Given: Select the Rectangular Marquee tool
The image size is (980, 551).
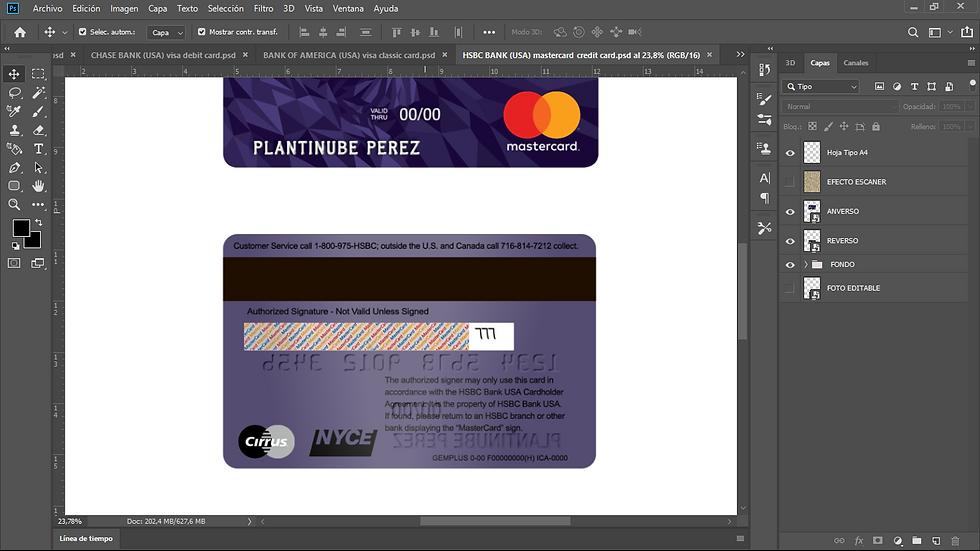Looking at the screenshot, I should (x=38, y=74).
